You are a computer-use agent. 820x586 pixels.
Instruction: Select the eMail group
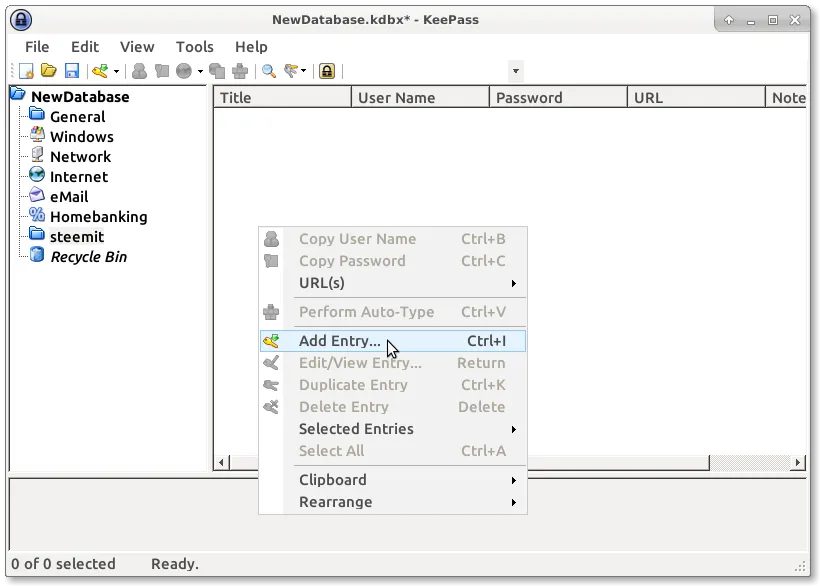[69, 197]
